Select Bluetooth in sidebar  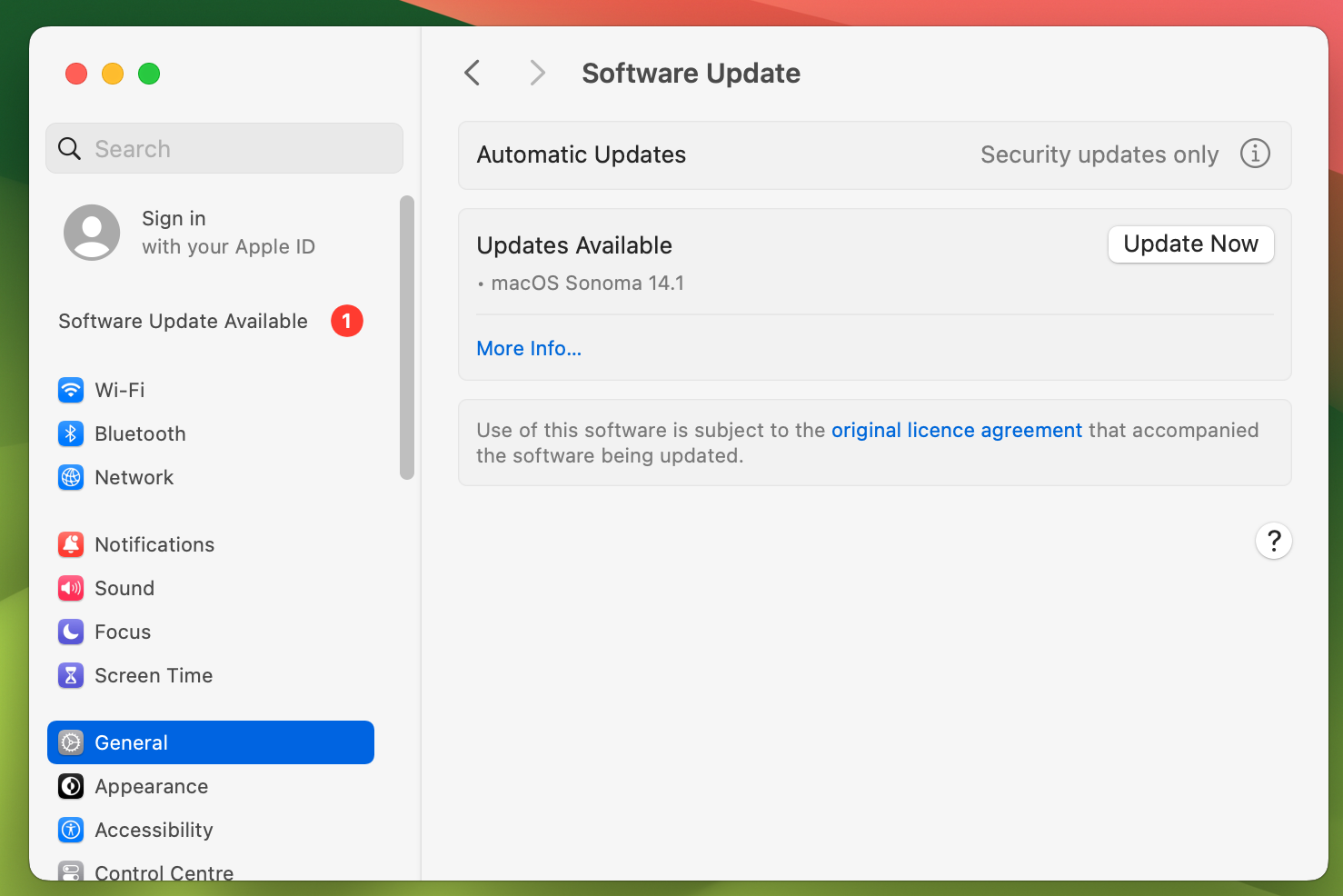[211, 433]
